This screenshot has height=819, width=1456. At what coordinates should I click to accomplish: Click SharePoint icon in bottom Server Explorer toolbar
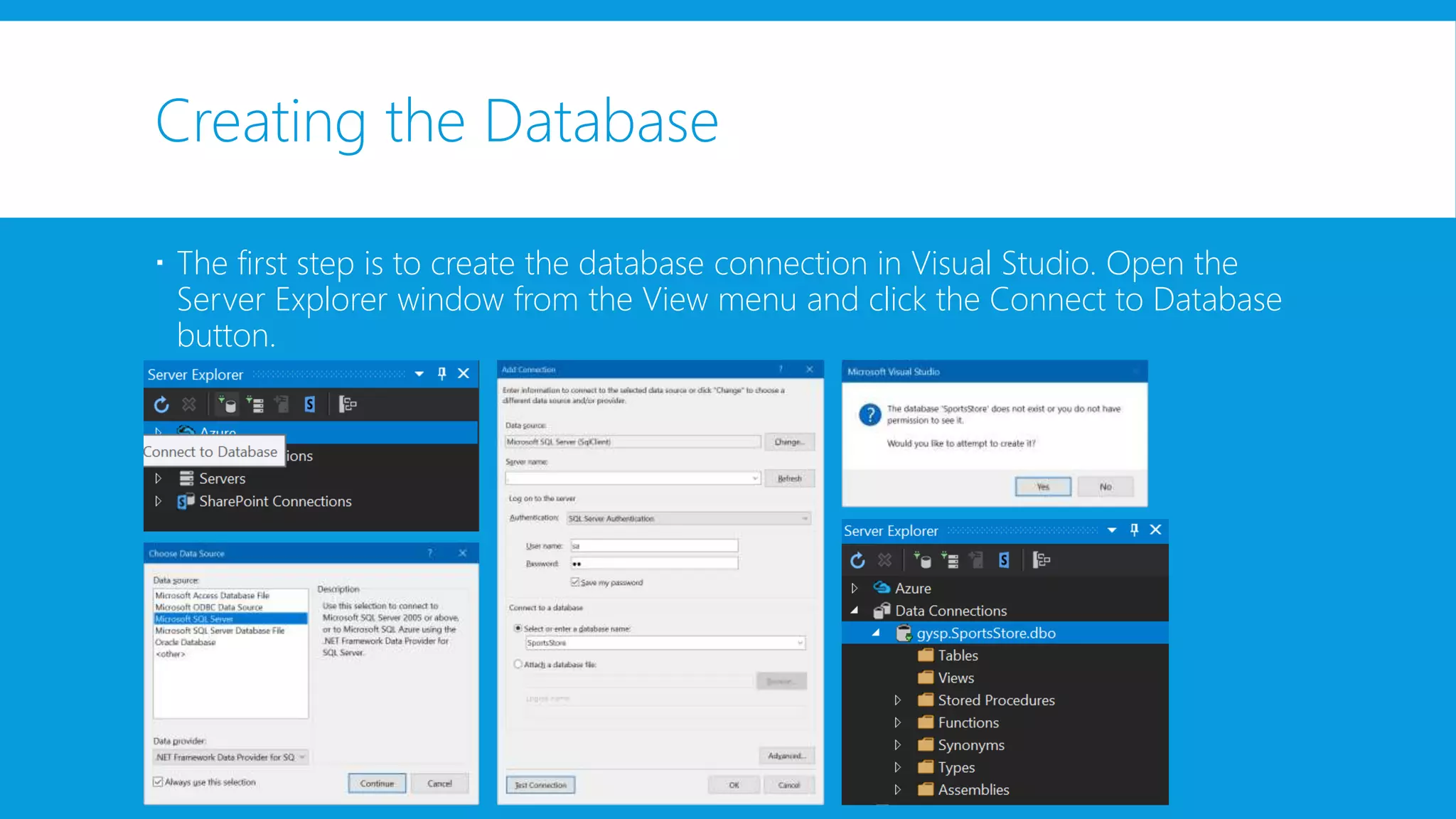1004,560
